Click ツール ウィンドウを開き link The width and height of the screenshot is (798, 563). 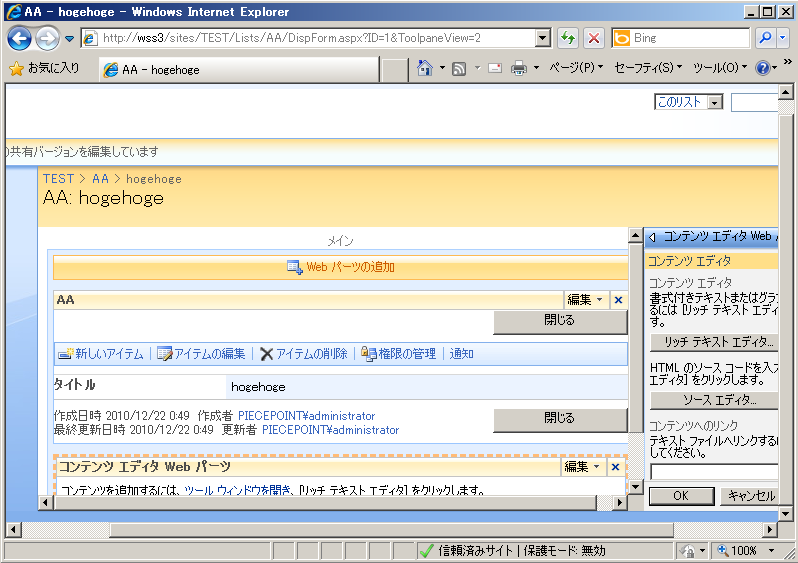pyautogui.click(x=238, y=490)
